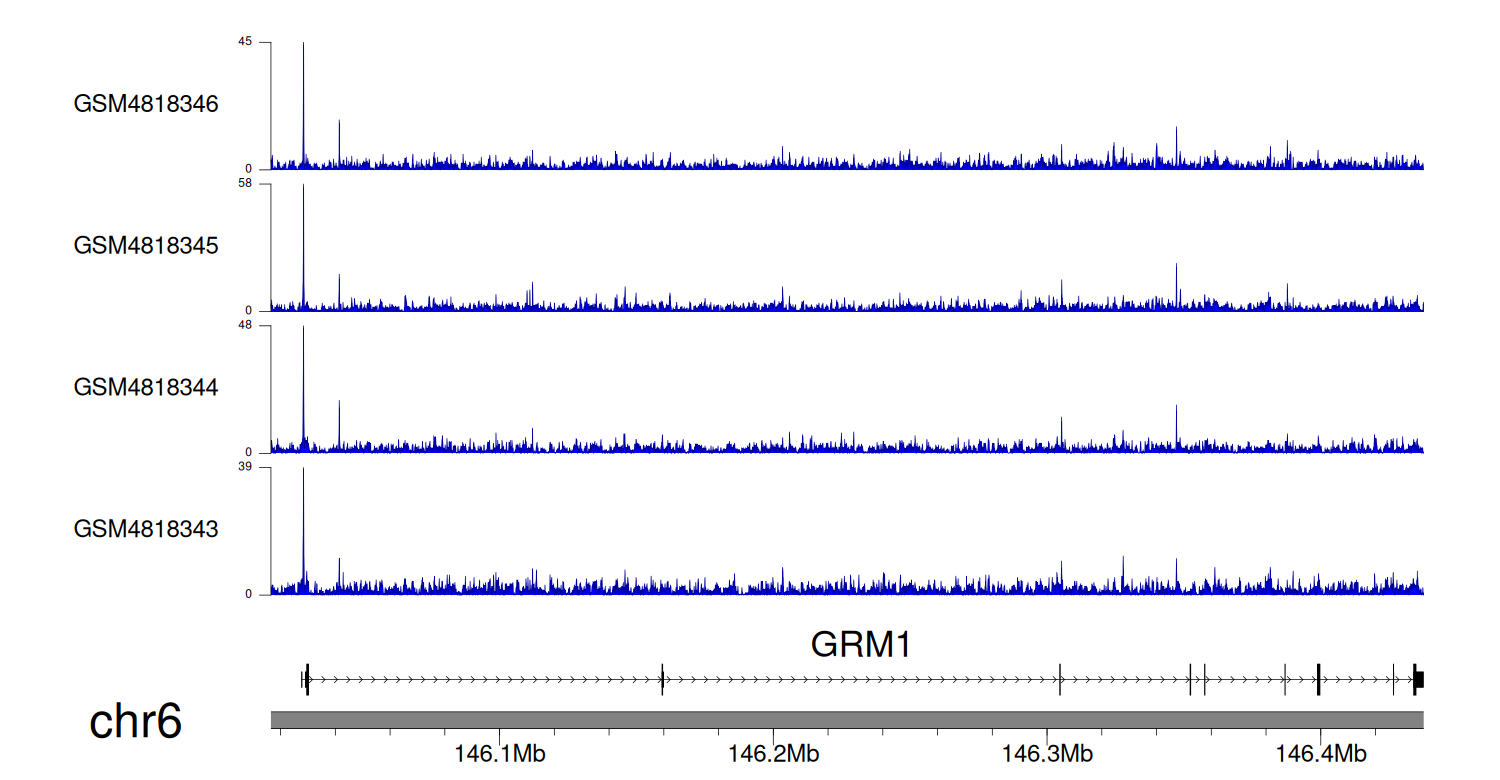This screenshot has width=1500, height=780.
Task: Click the y-axis maximum value 58
Action: coord(245,184)
